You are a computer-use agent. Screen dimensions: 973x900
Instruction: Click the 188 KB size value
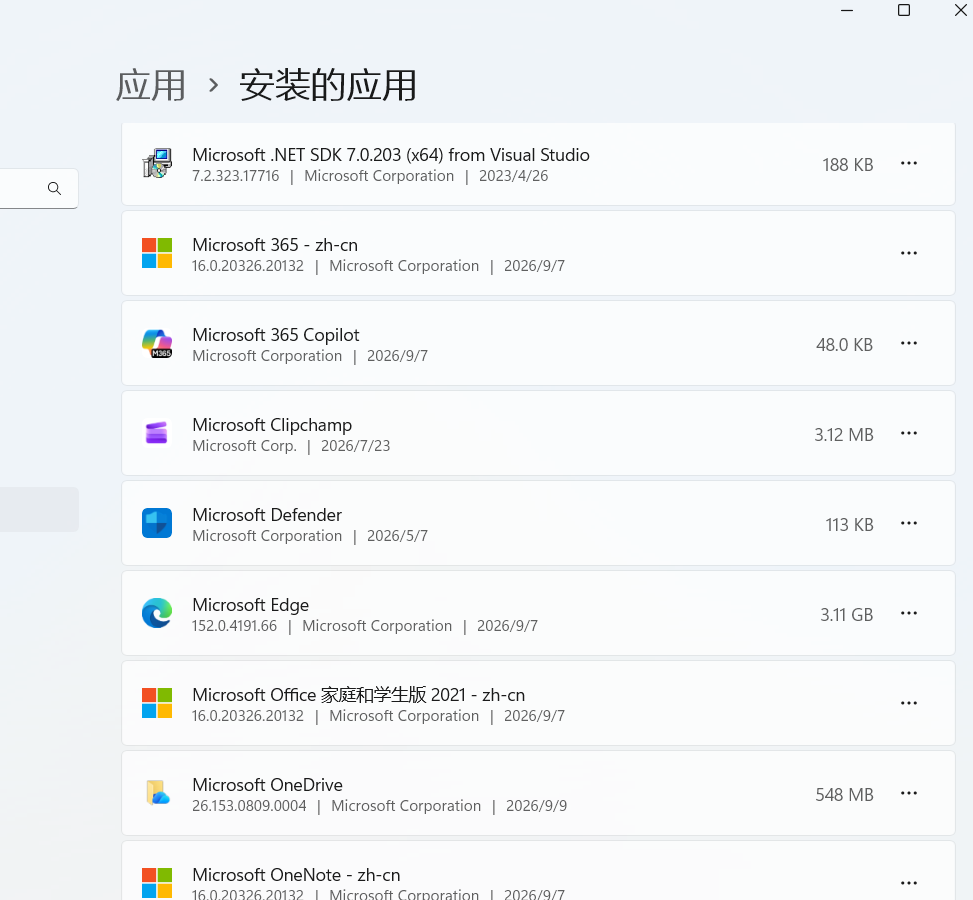[848, 164]
